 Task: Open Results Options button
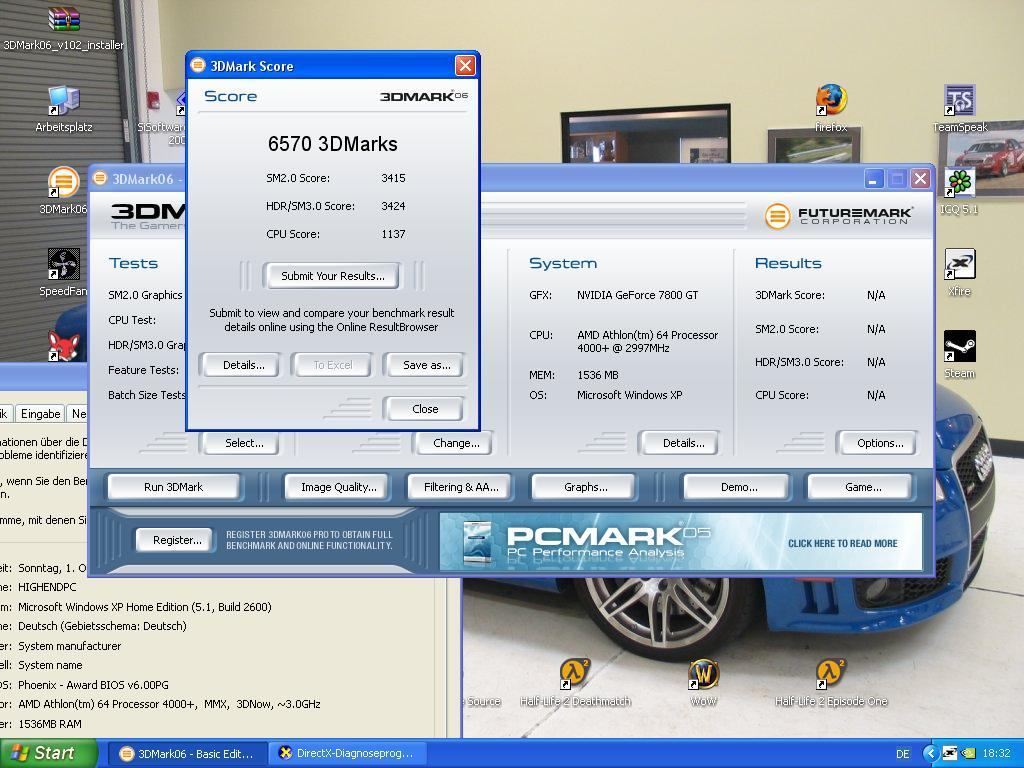coord(880,443)
